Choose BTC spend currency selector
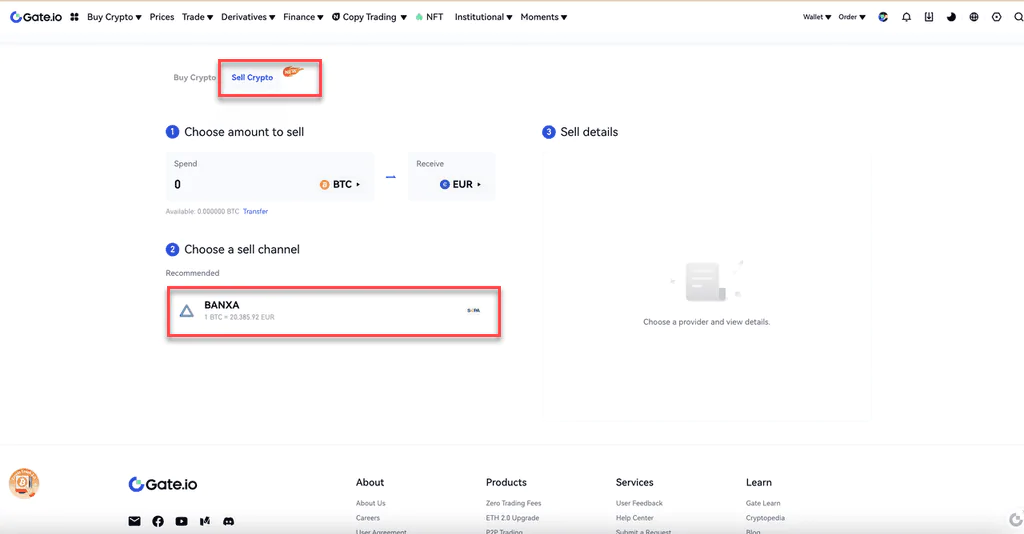The height and width of the screenshot is (534, 1024). 340,184
